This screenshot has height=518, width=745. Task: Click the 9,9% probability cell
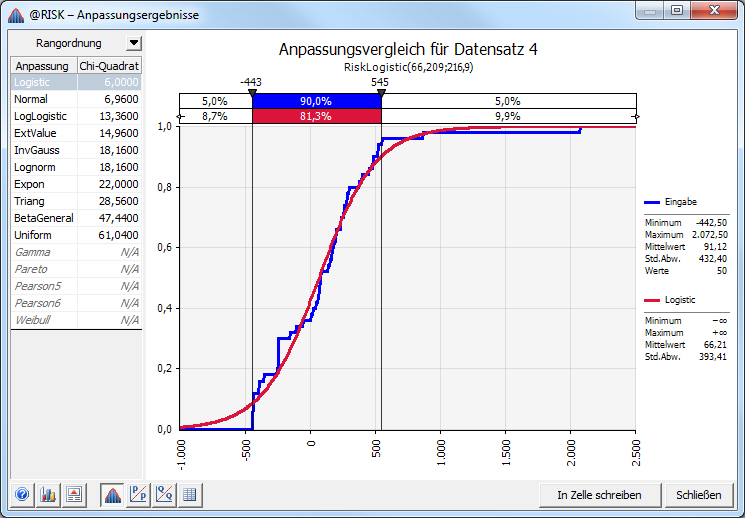coord(508,116)
